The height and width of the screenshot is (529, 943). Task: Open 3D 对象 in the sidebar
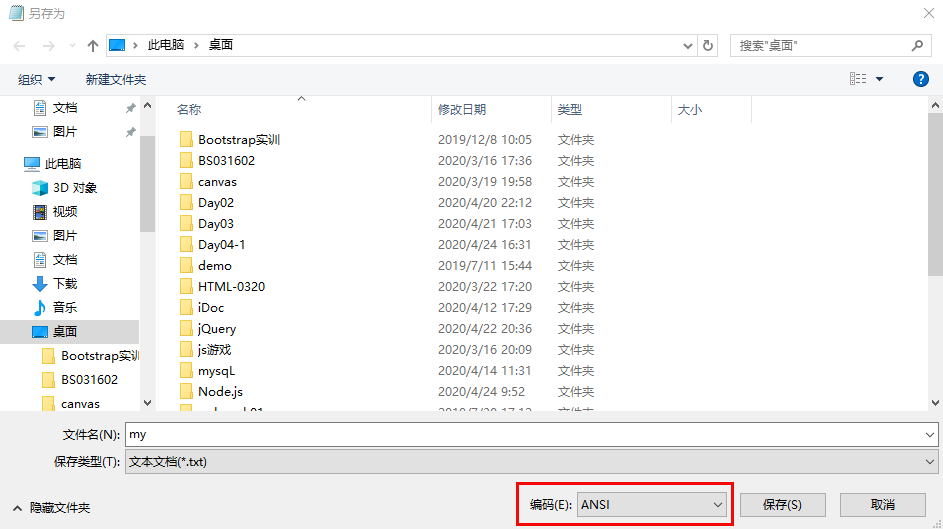tap(75, 188)
